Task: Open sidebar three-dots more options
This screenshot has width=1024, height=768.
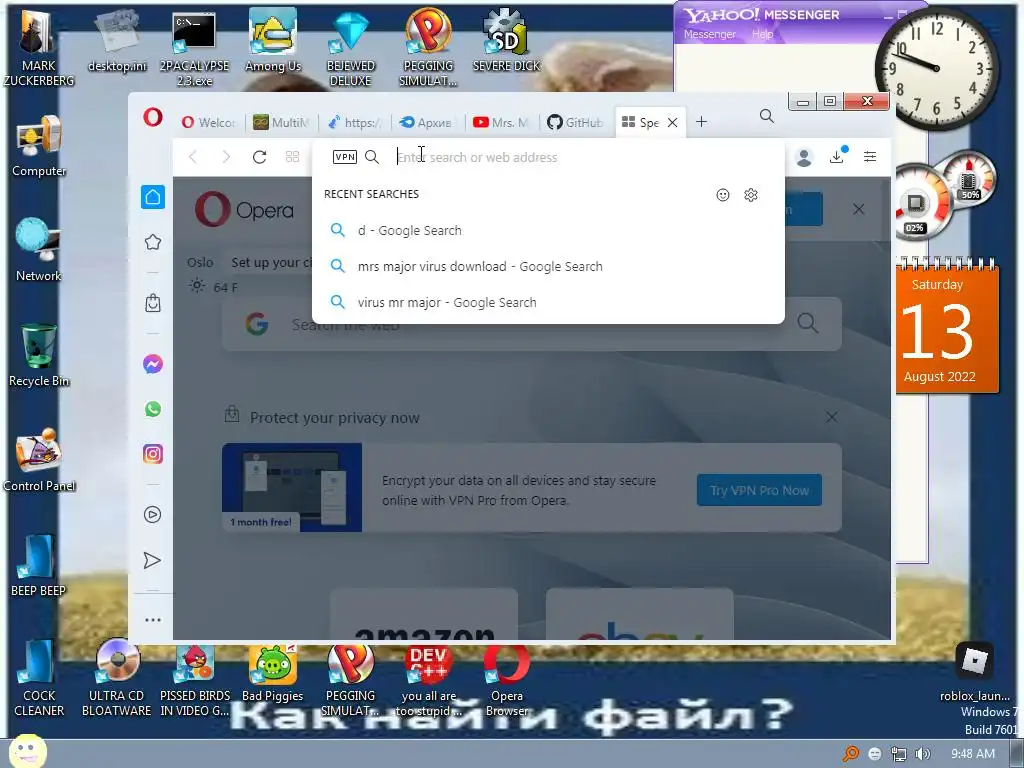Action: click(x=153, y=620)
